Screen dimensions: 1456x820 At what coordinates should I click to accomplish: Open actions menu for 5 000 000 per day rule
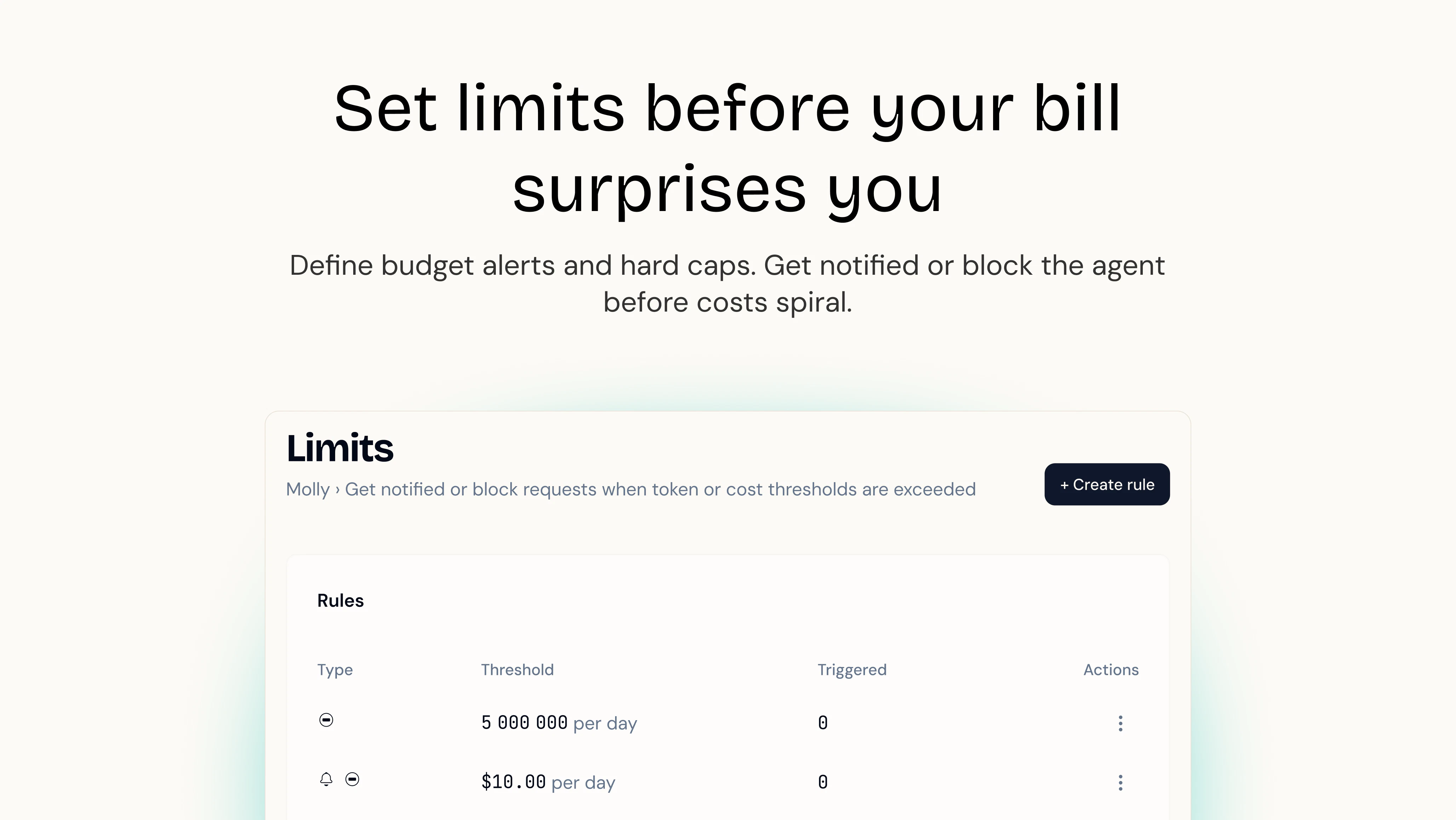point(1120,723)
